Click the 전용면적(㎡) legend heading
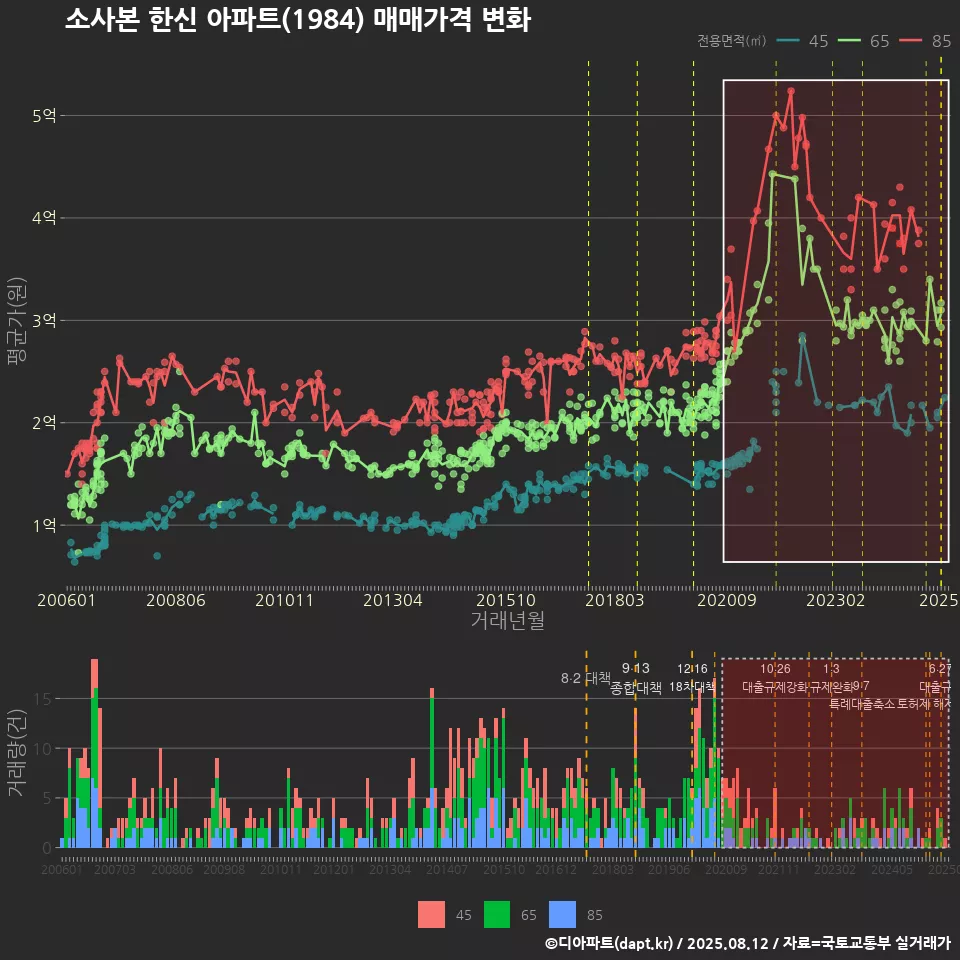 tap(732, 40)
